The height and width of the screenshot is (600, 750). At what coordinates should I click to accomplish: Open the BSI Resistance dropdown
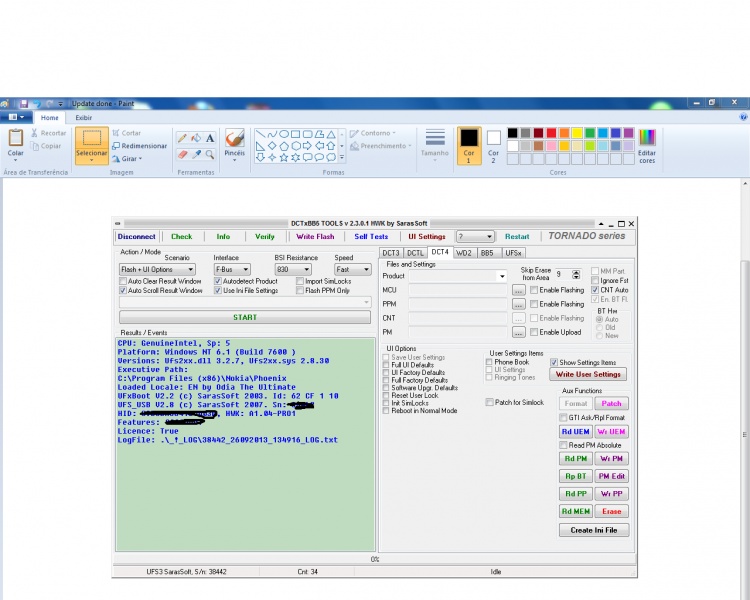(293, 269)
